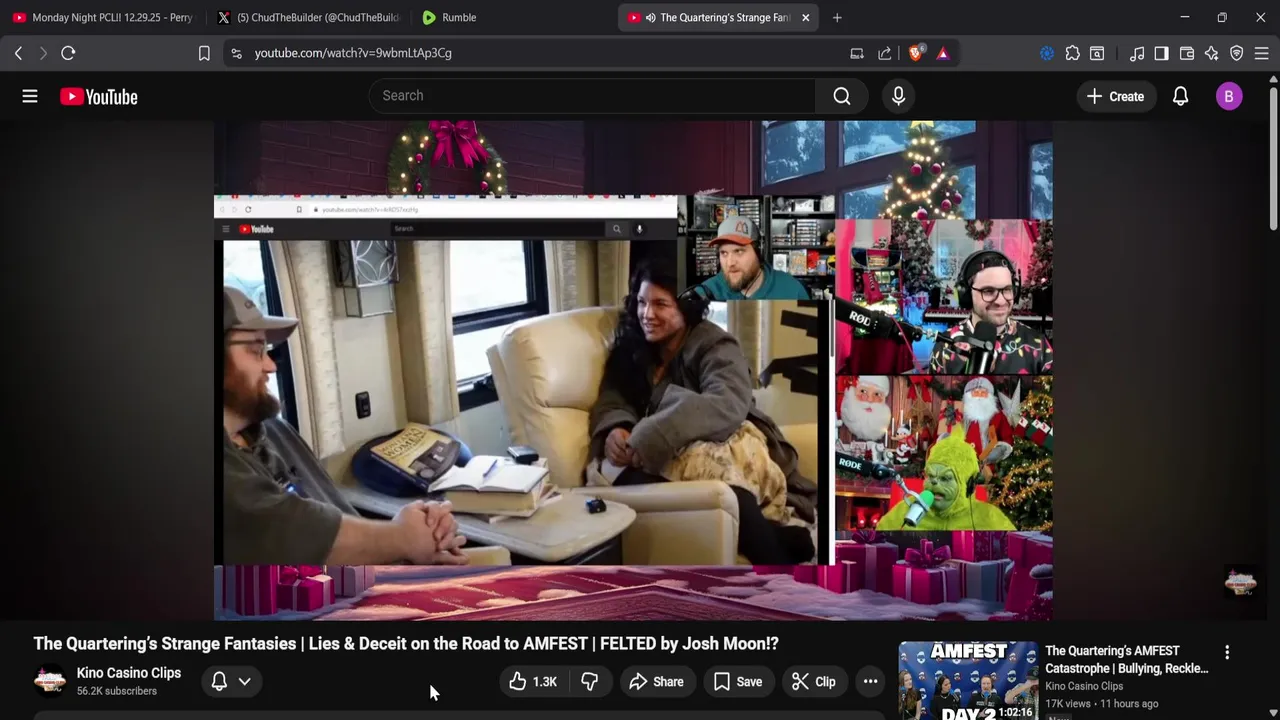Open more actions ellipsis below video

(870, 682)
